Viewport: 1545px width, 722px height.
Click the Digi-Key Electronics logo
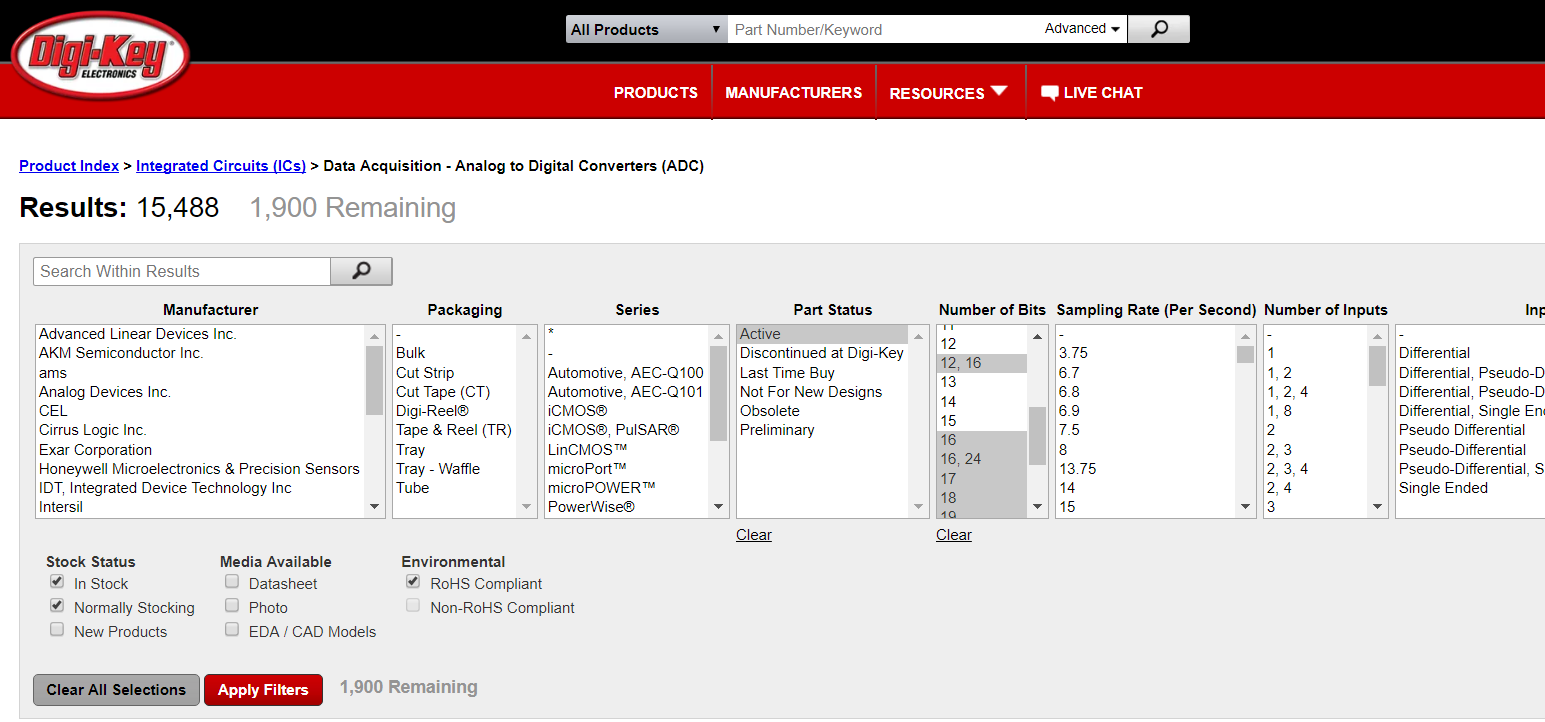[x=100, y=56]
